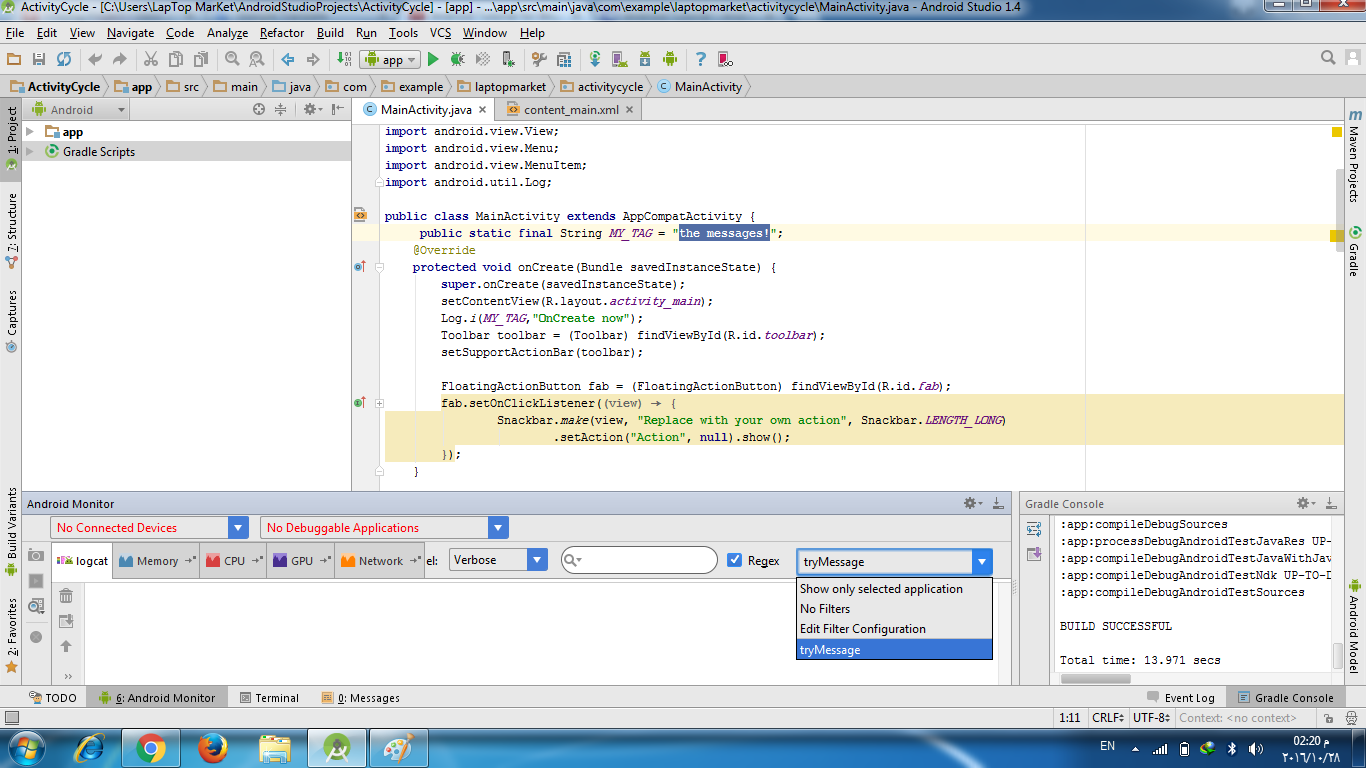Click Scroll from Source target icon

(259, 110)
